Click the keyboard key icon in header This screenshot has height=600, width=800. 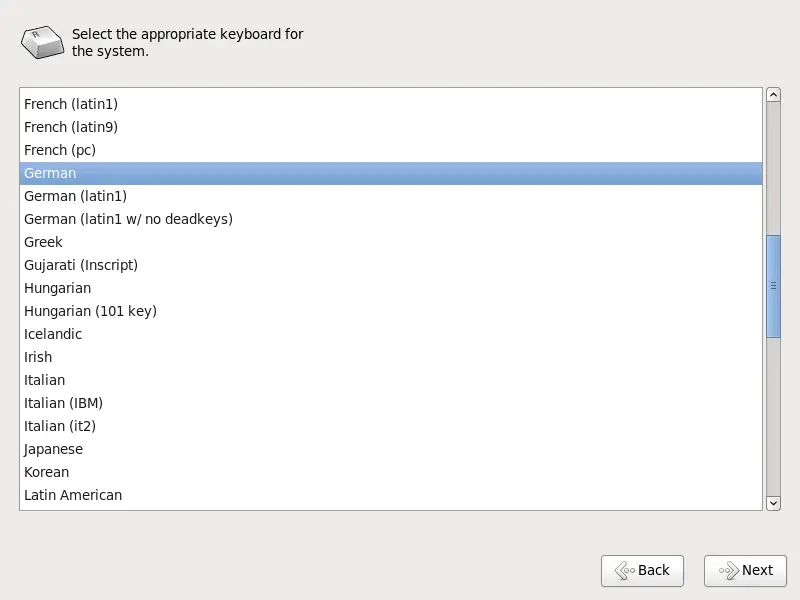(x=42, y=42)
